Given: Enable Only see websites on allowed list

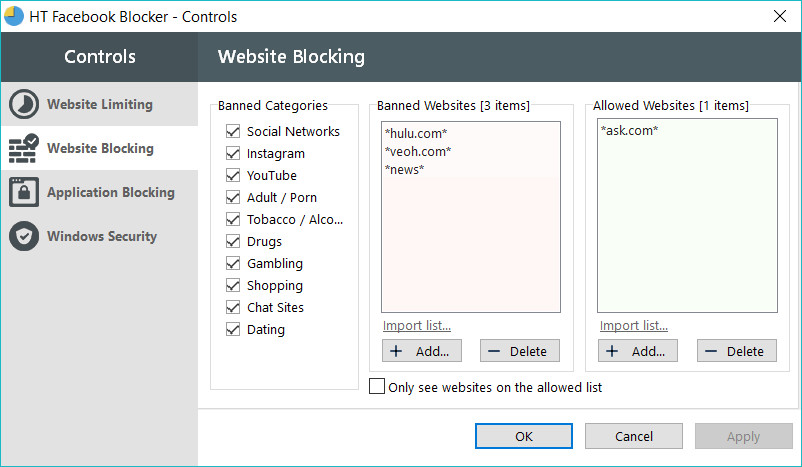Looking at the screenshot, I should (x=377, y=386).
